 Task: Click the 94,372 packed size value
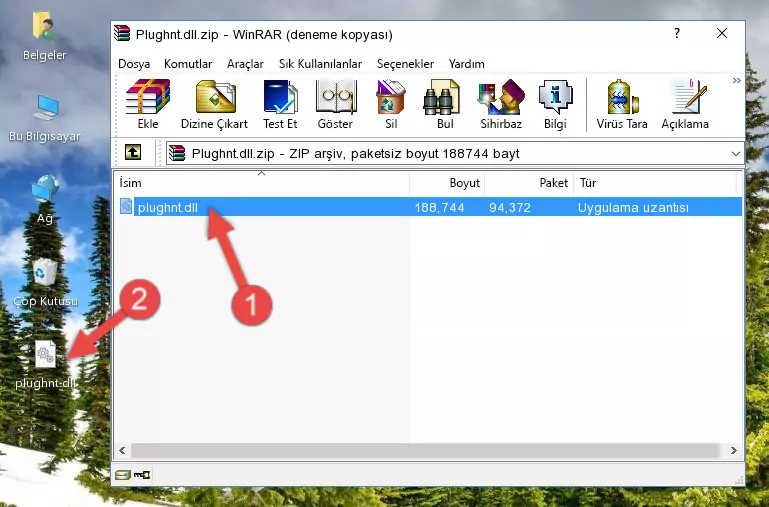coord(510,207)
